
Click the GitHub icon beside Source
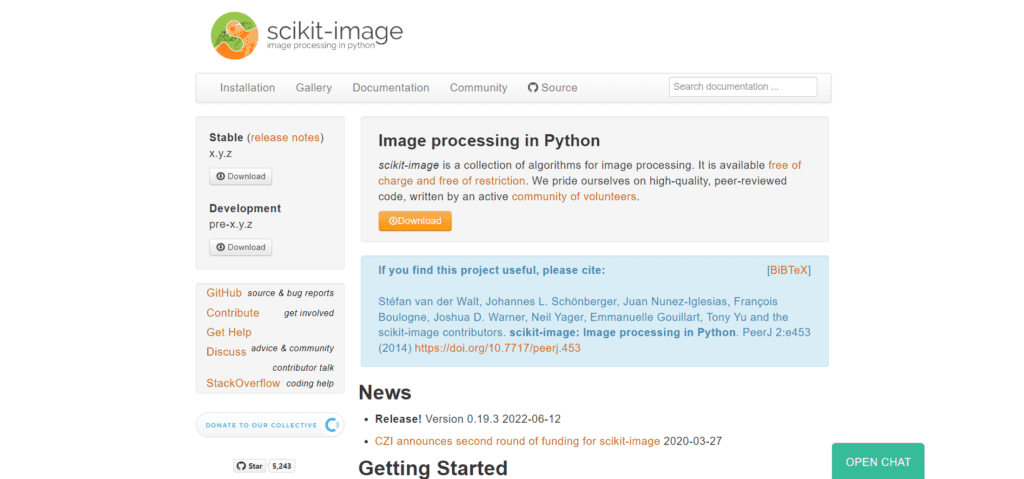(533, 88)
